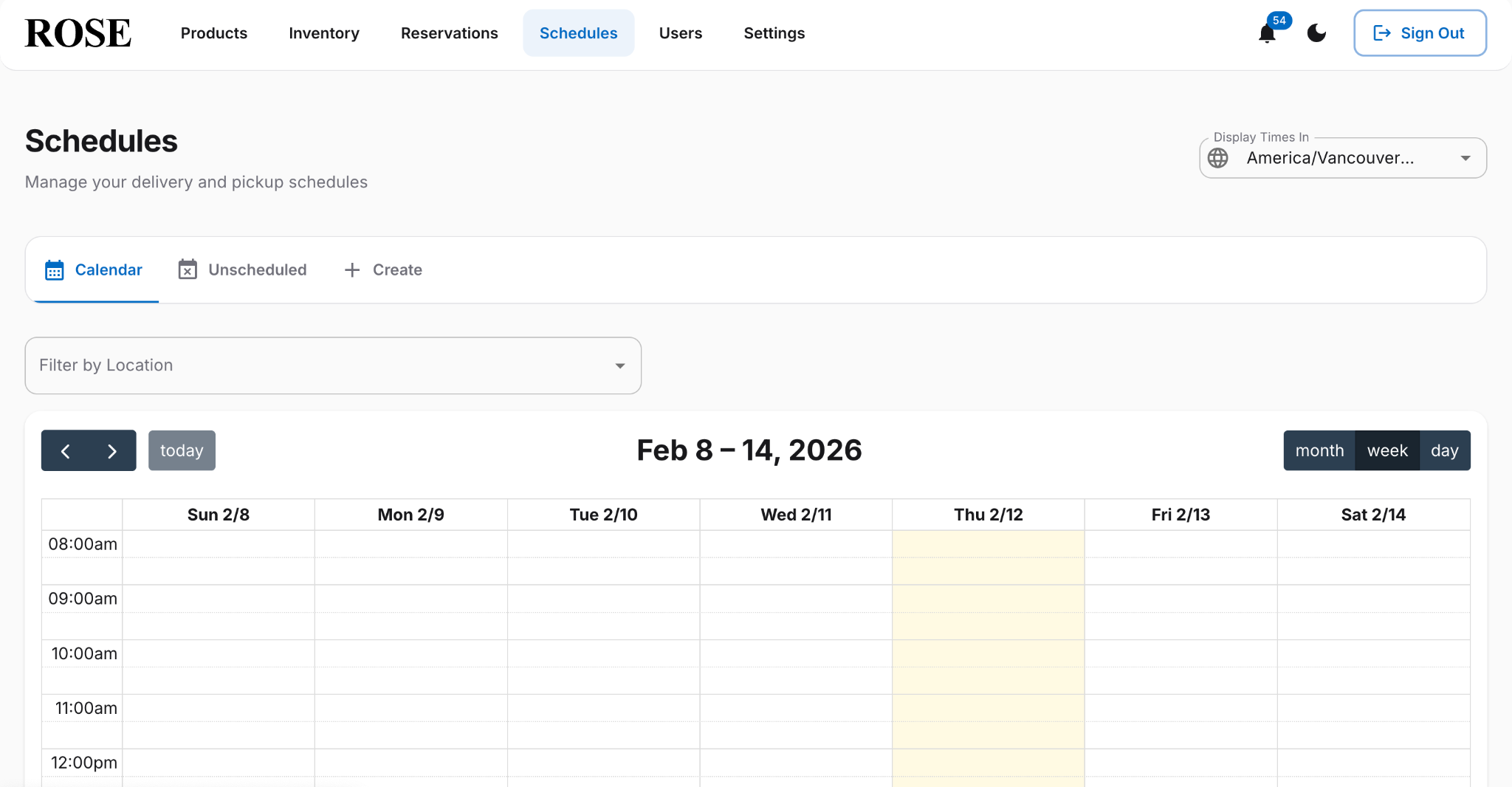Open the Display Times In dropdown arrow

tap(1465, 157)
